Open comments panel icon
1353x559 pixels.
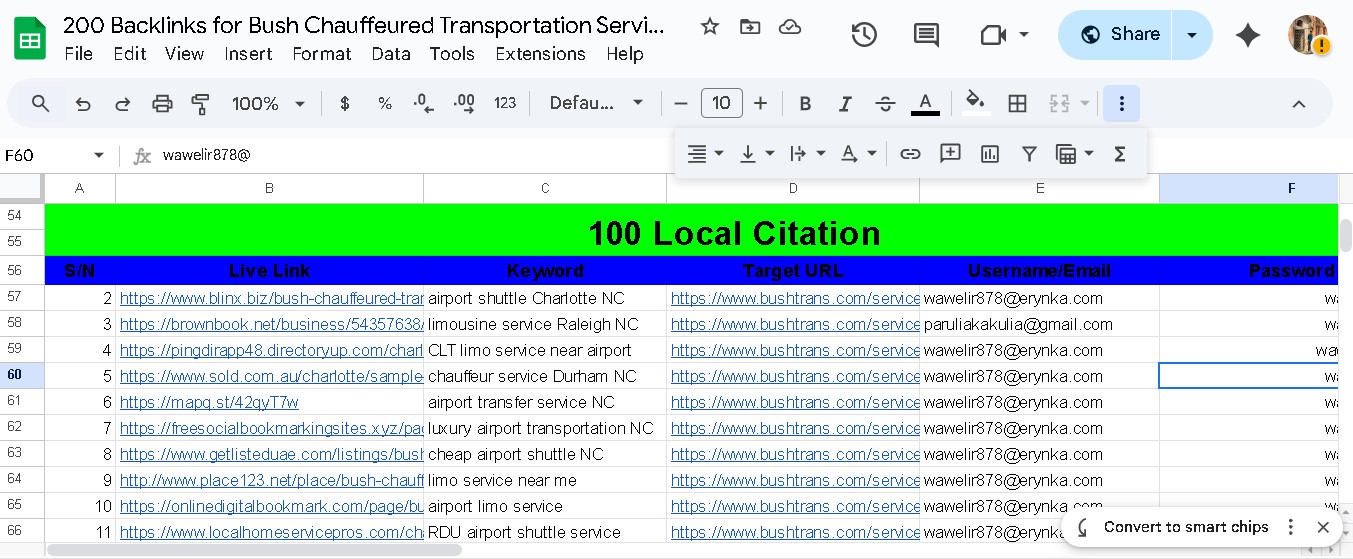926,35
